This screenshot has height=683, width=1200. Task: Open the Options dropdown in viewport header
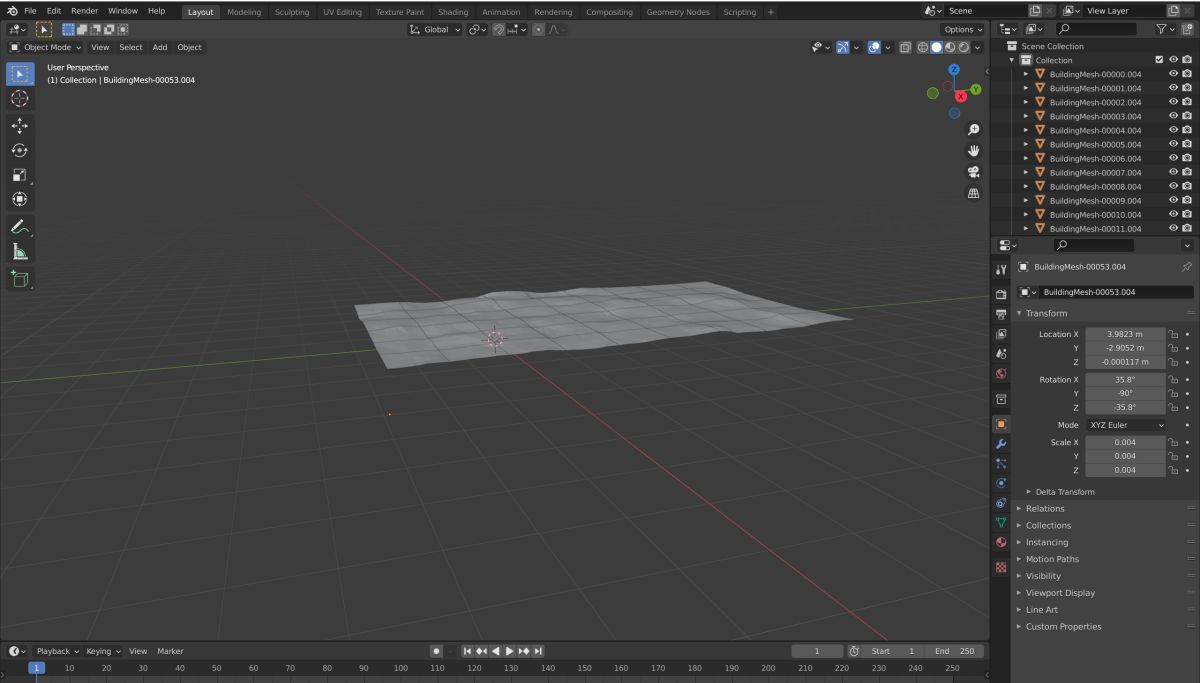coord(963,29)
